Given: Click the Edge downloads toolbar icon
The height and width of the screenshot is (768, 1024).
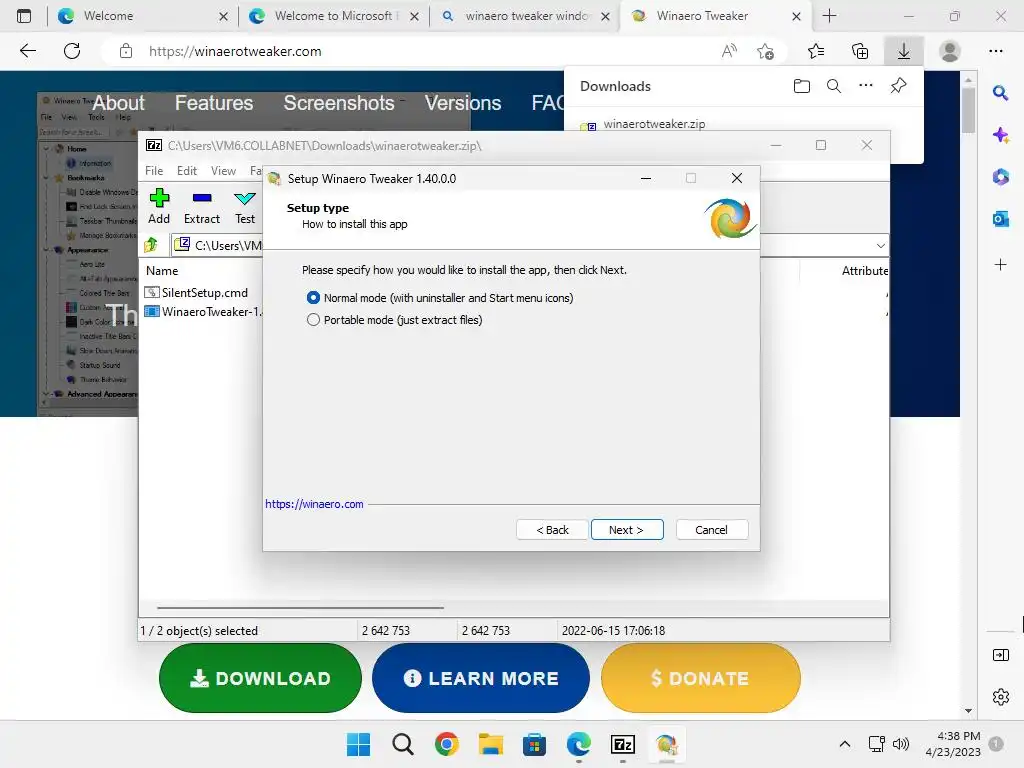Looking at the screenshot, I should (x=903, y=51).
